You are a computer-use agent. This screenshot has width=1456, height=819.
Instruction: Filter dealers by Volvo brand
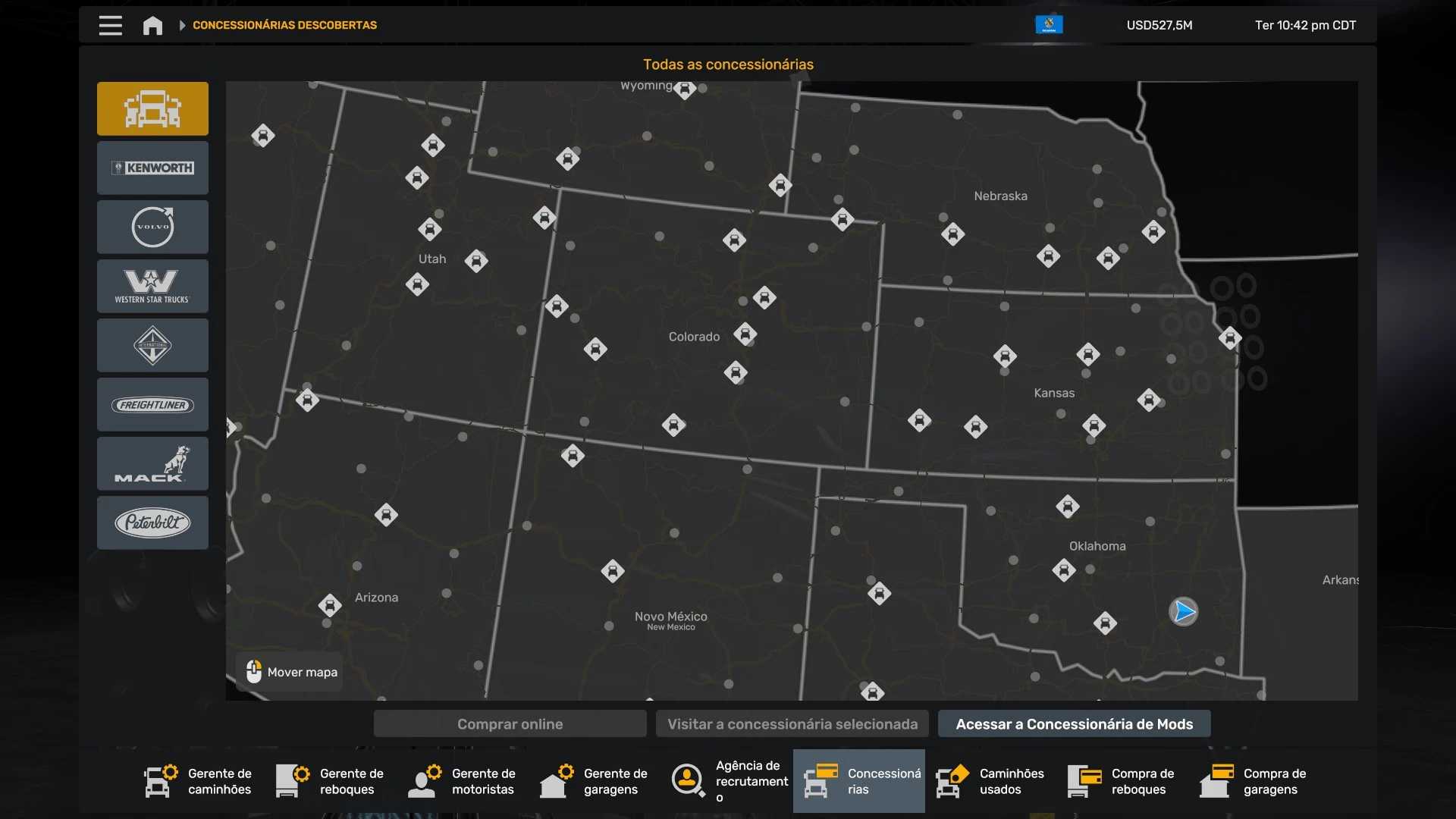click(152, 227)
